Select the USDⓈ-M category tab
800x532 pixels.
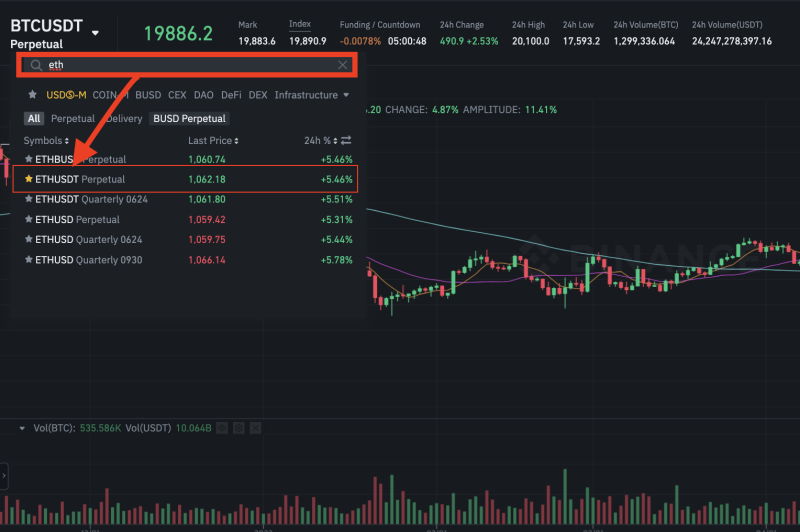click(66, 95)
